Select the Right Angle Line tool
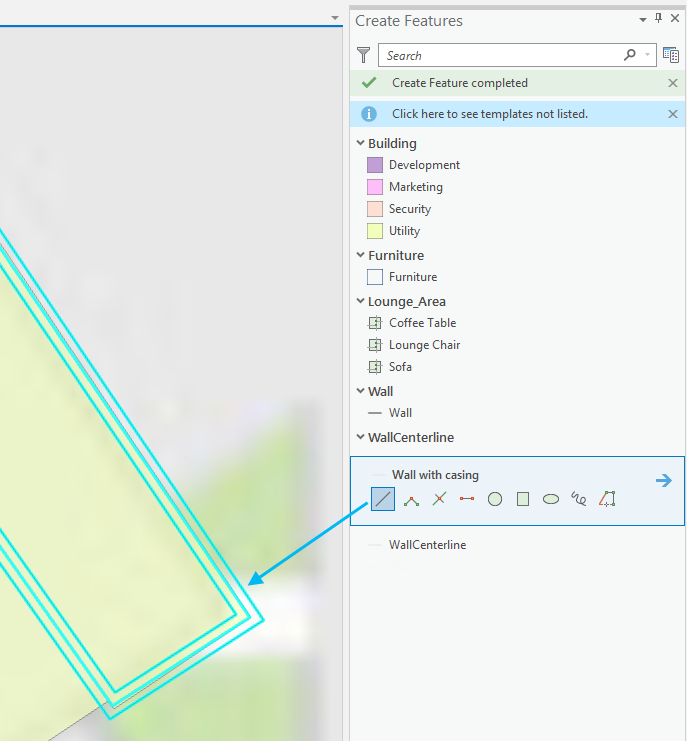 (439, 499)
